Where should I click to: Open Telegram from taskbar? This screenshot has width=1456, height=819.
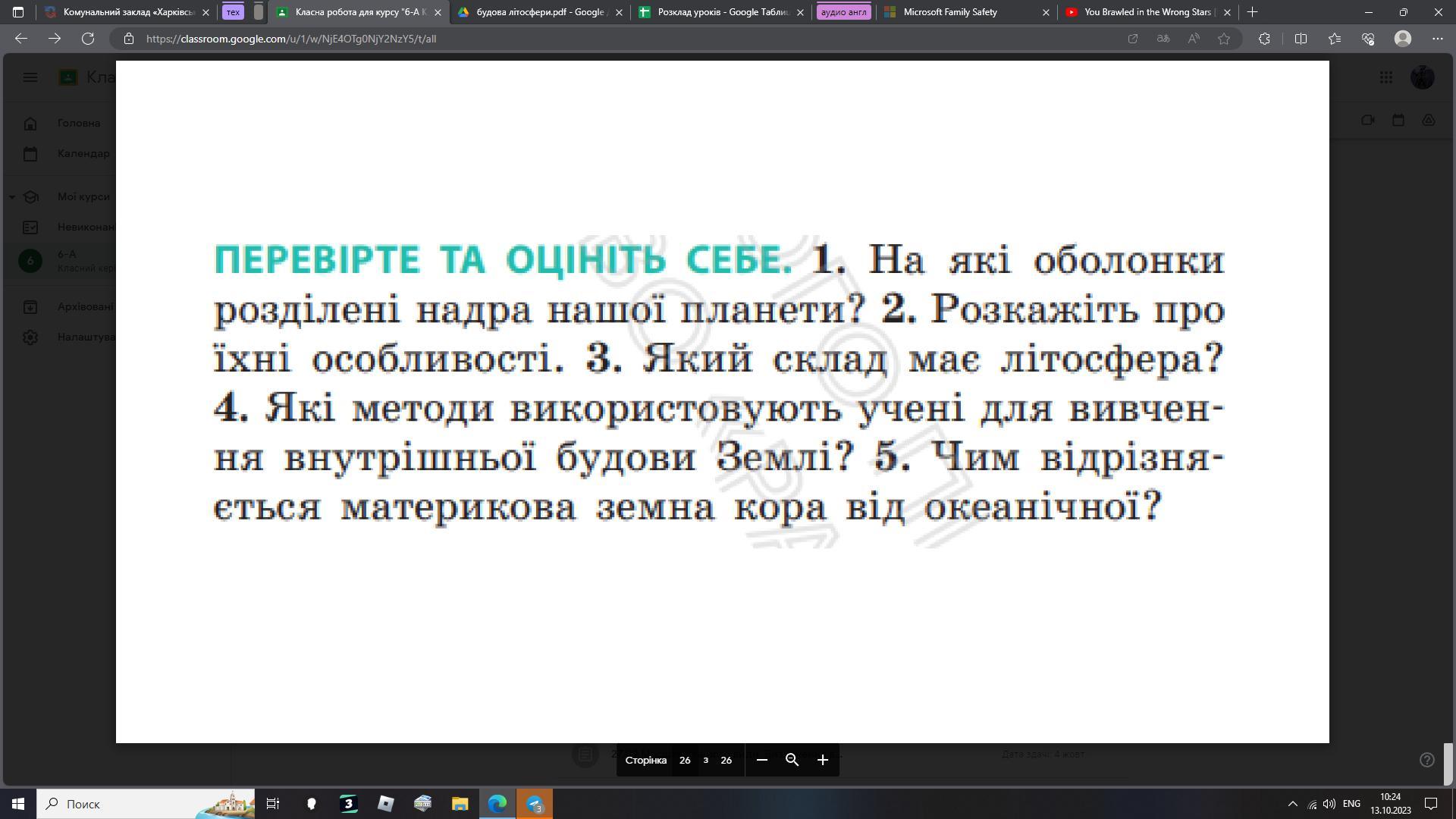pyautogui.click(x=535, y=804)
